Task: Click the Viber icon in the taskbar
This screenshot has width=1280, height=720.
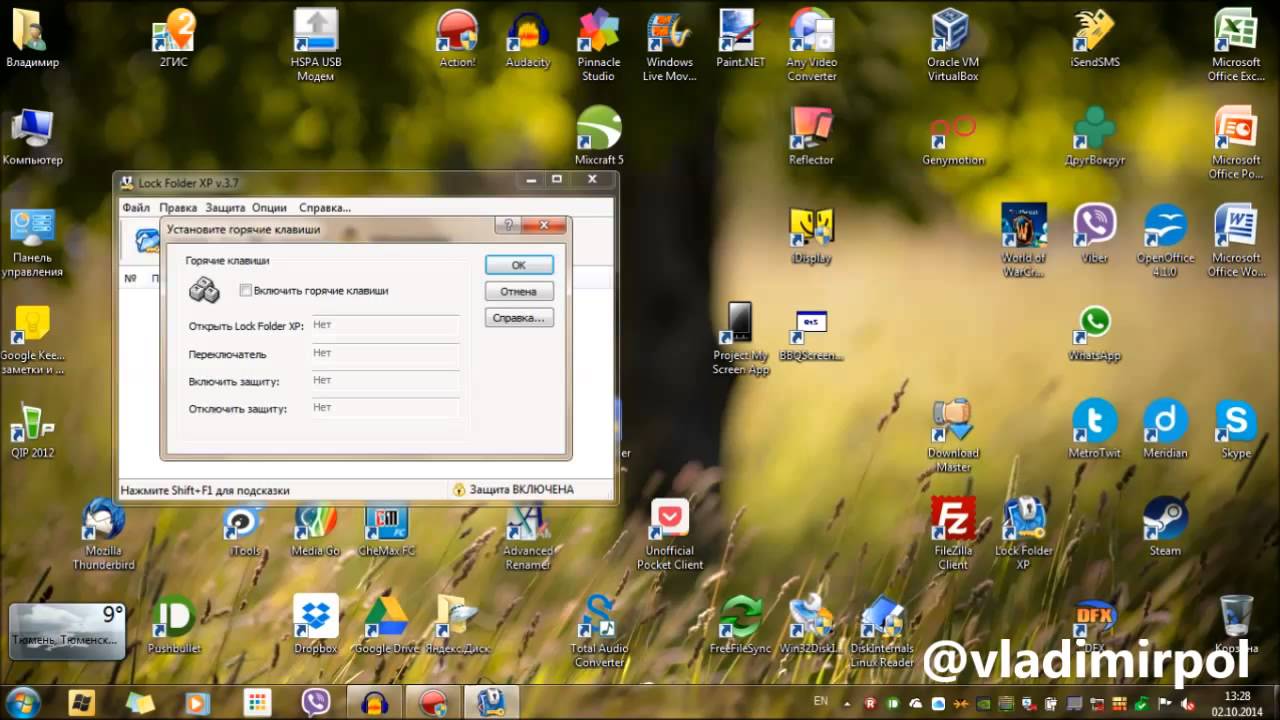Action: [x=316, y=702]
